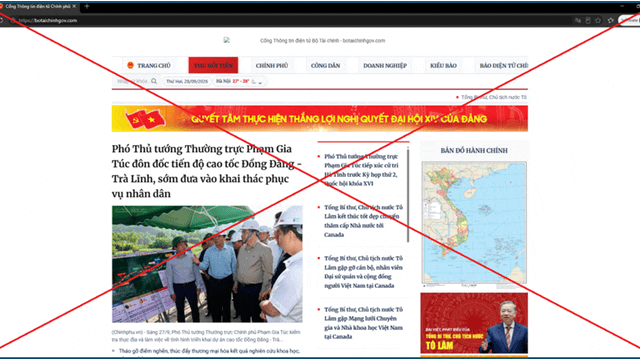
Task: Open the DOANH NGHIỆP menu item
Action: coord(385,65)
